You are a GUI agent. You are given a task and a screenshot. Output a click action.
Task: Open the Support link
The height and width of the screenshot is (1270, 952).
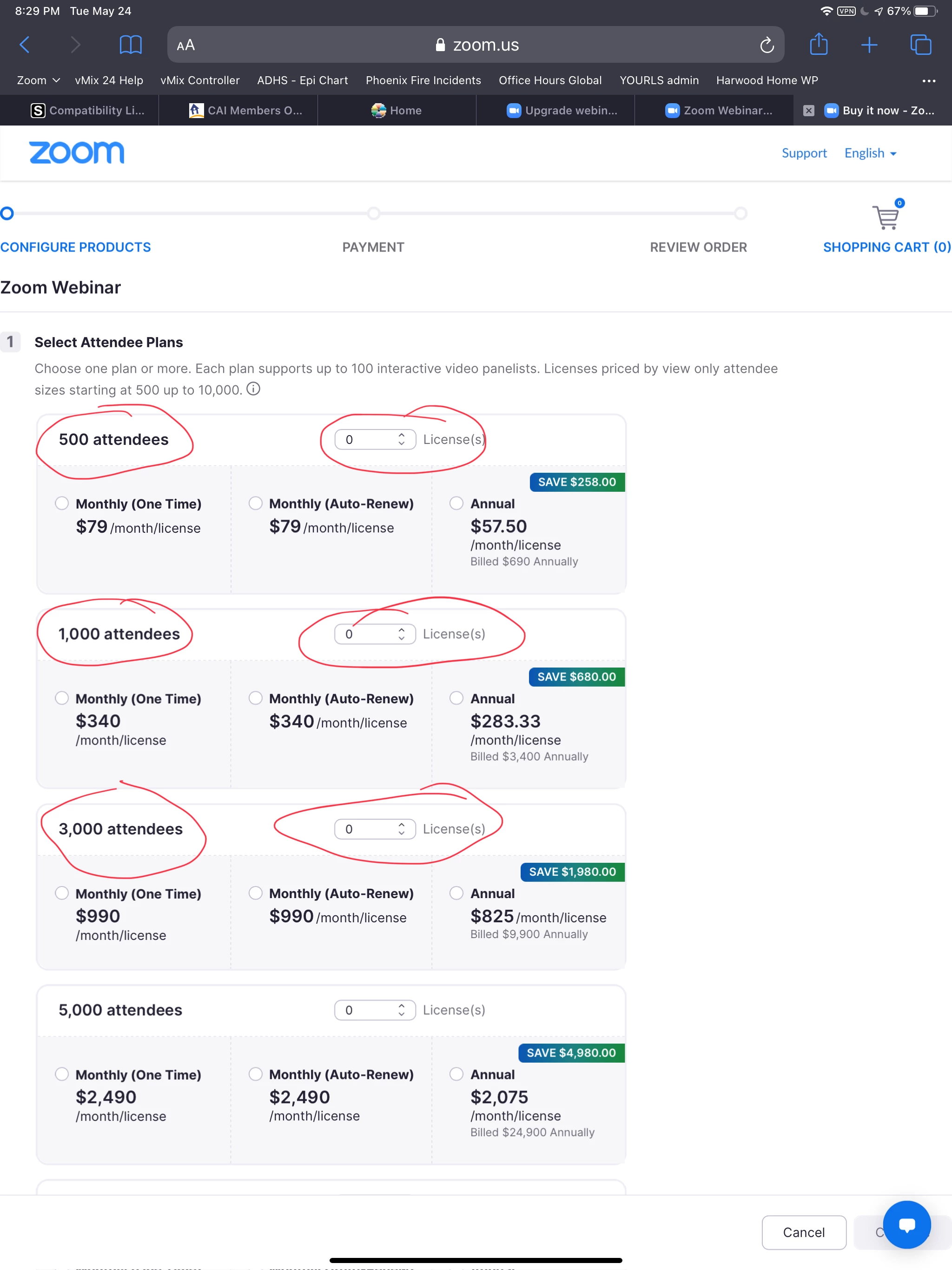(804, 153)
